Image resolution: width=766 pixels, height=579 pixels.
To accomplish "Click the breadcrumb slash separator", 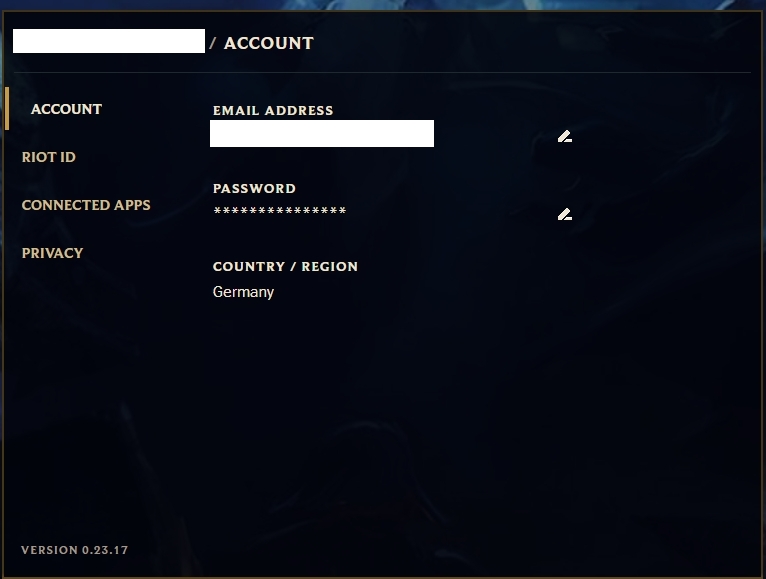I will 213,43.
